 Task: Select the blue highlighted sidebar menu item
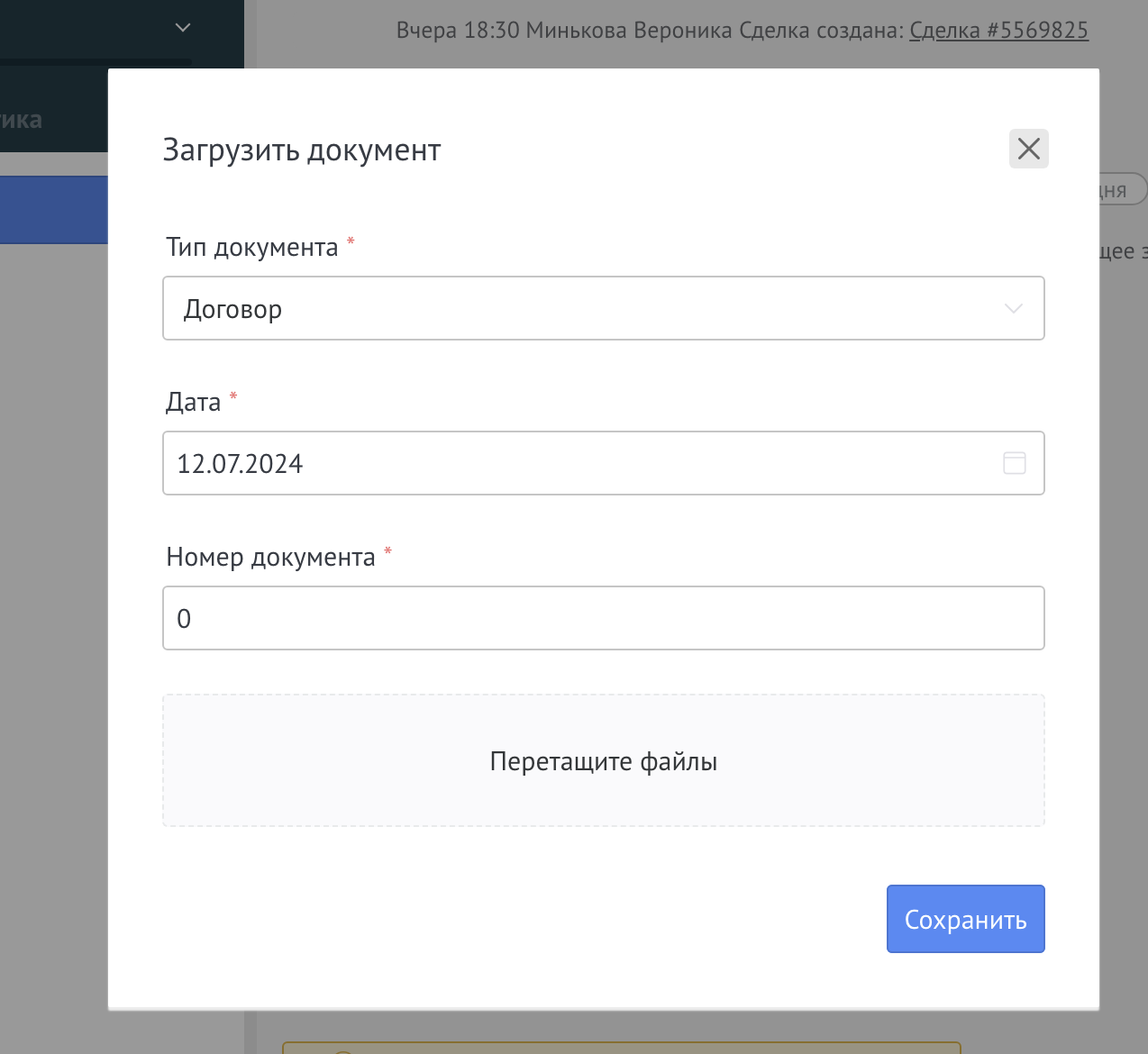[x=54, y=210]
